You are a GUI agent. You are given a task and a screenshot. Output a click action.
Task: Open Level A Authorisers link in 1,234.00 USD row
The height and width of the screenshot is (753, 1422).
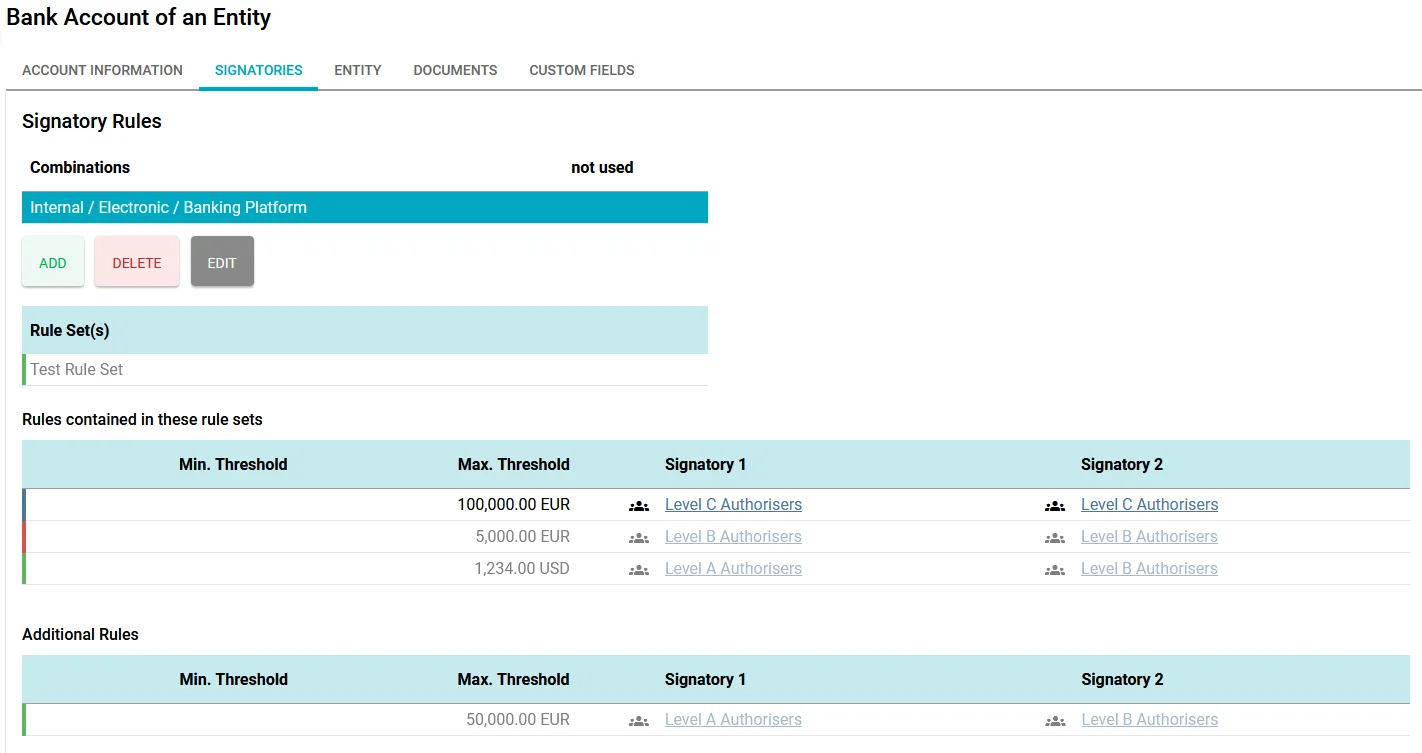[x=733, y=569]
